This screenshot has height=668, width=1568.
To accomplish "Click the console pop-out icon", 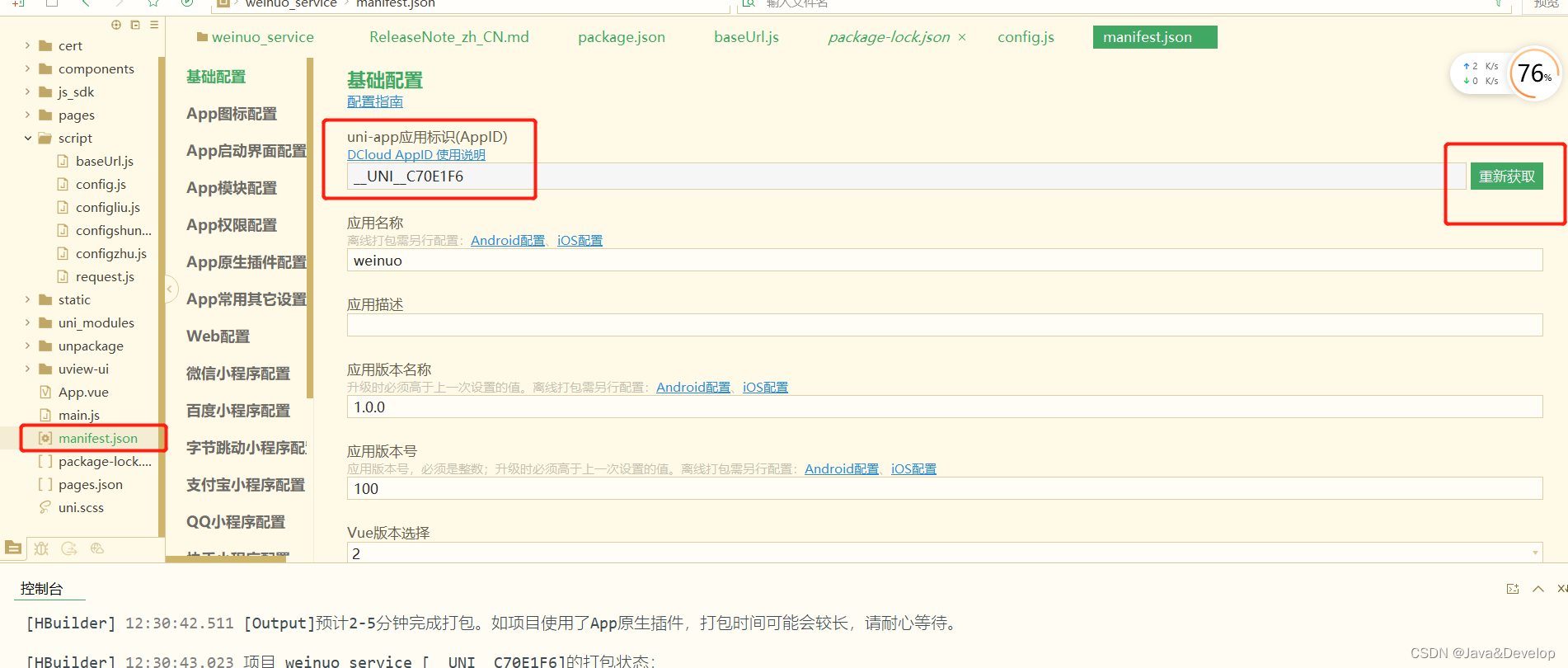I will tap(1512, 589).
